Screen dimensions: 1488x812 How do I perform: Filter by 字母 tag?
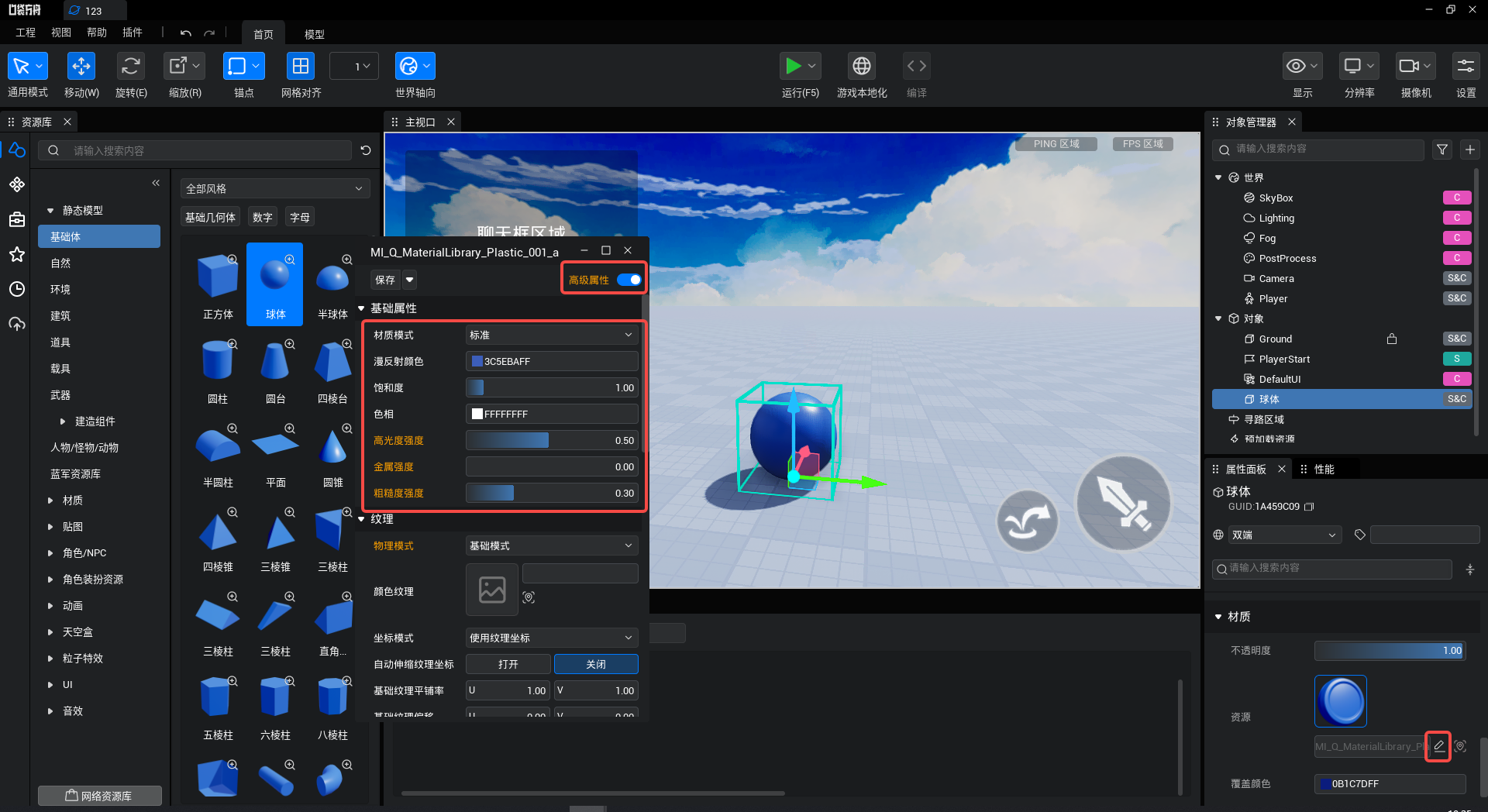300,218
